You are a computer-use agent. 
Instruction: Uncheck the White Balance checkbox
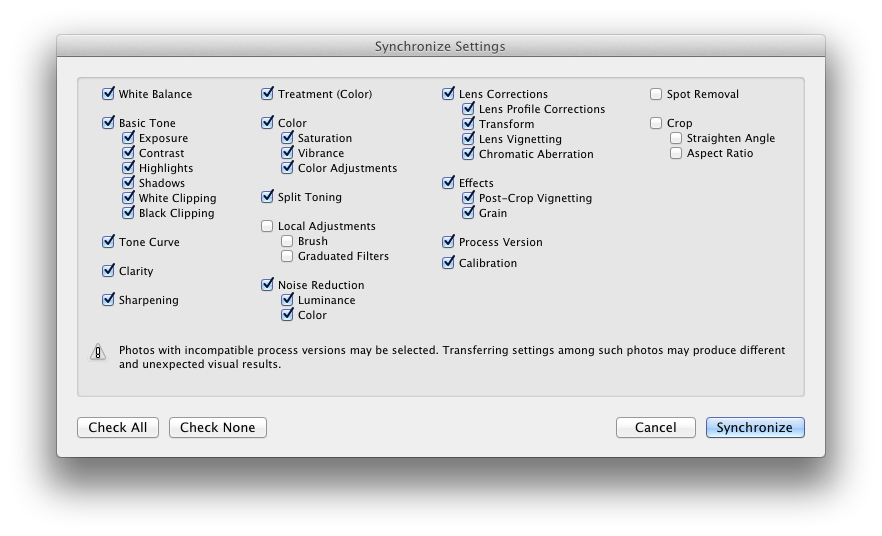[108, 94]
